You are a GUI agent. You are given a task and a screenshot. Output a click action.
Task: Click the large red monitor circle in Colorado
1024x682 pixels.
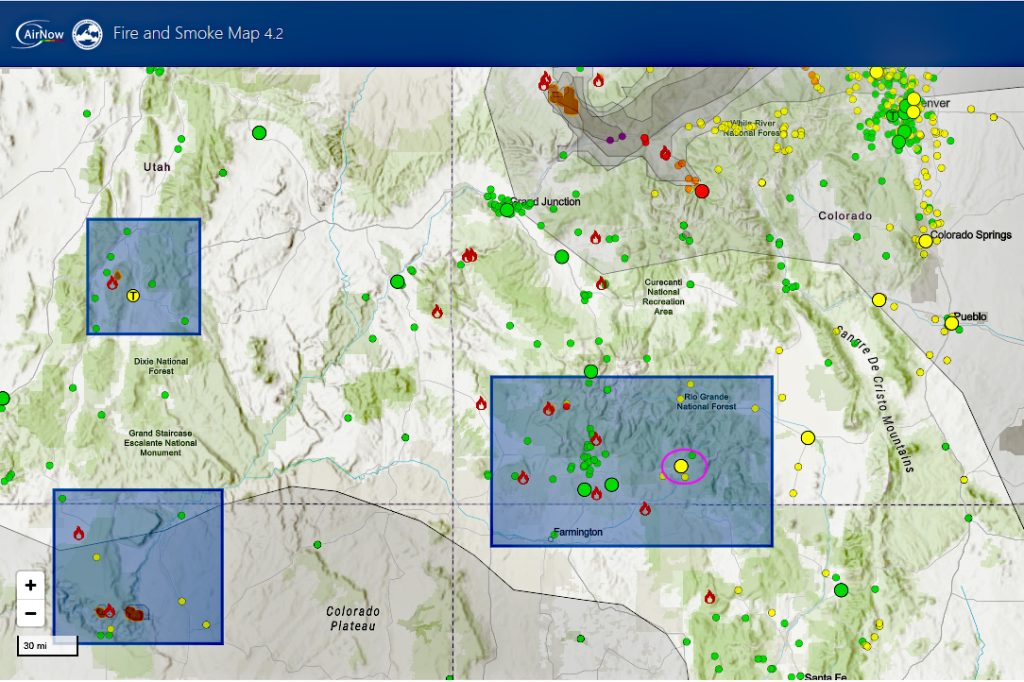click(x=702, y=191)
